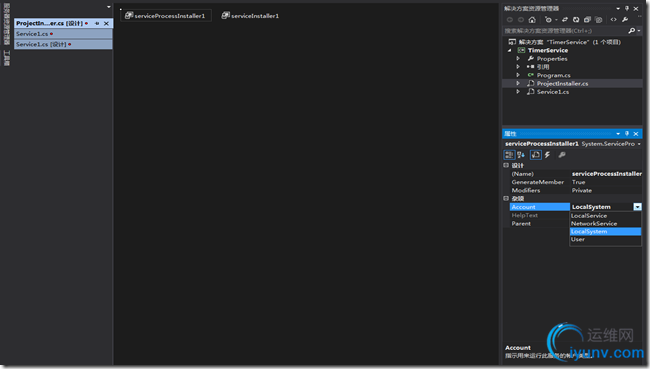The image size is (650, 369).
Task: Expand the Properties node in Solution Explorer
Action: (x=518, y=58)
